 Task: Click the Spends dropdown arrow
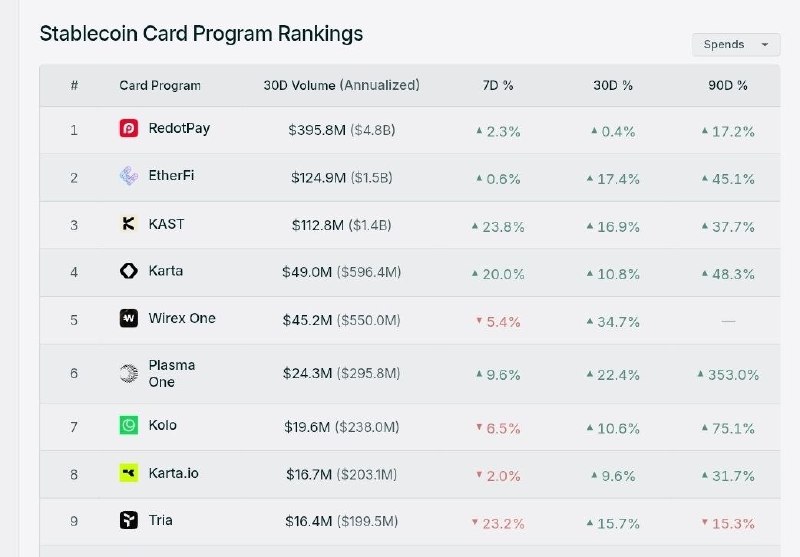click(x=765, y=45)
